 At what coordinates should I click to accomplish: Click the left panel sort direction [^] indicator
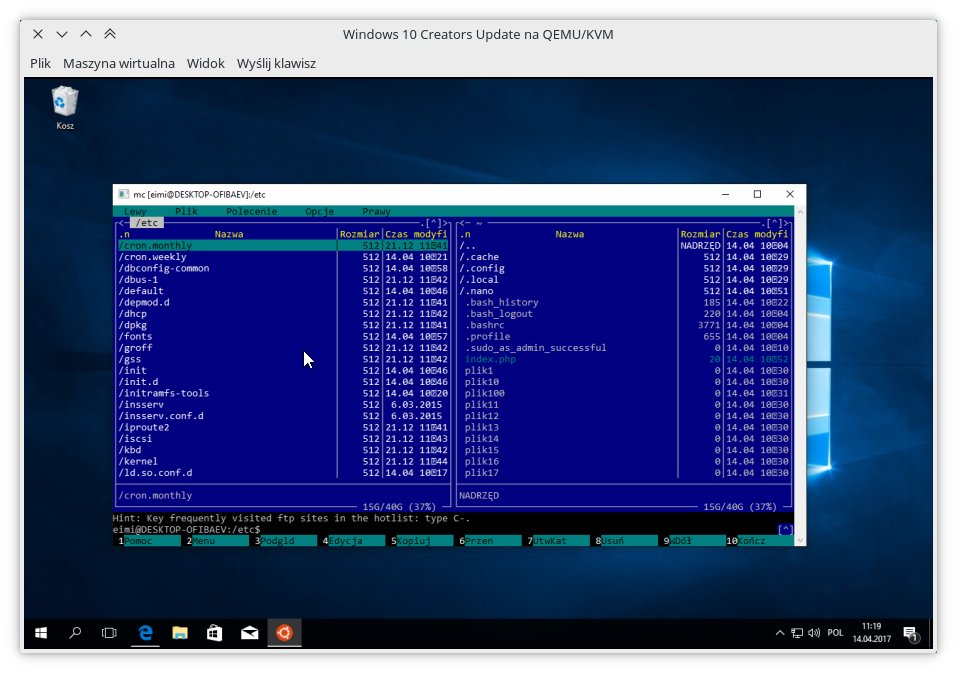[x=434, y=222]
